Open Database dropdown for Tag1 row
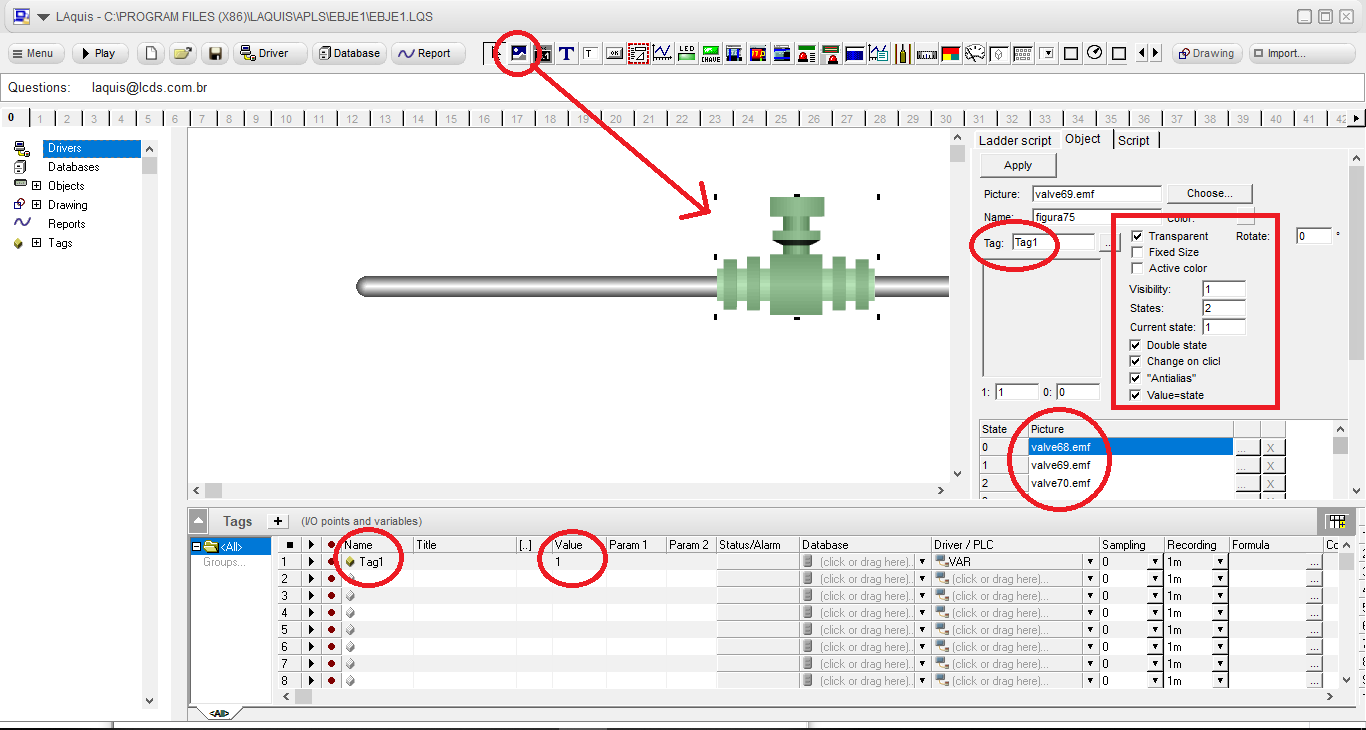 coord(922,562)
